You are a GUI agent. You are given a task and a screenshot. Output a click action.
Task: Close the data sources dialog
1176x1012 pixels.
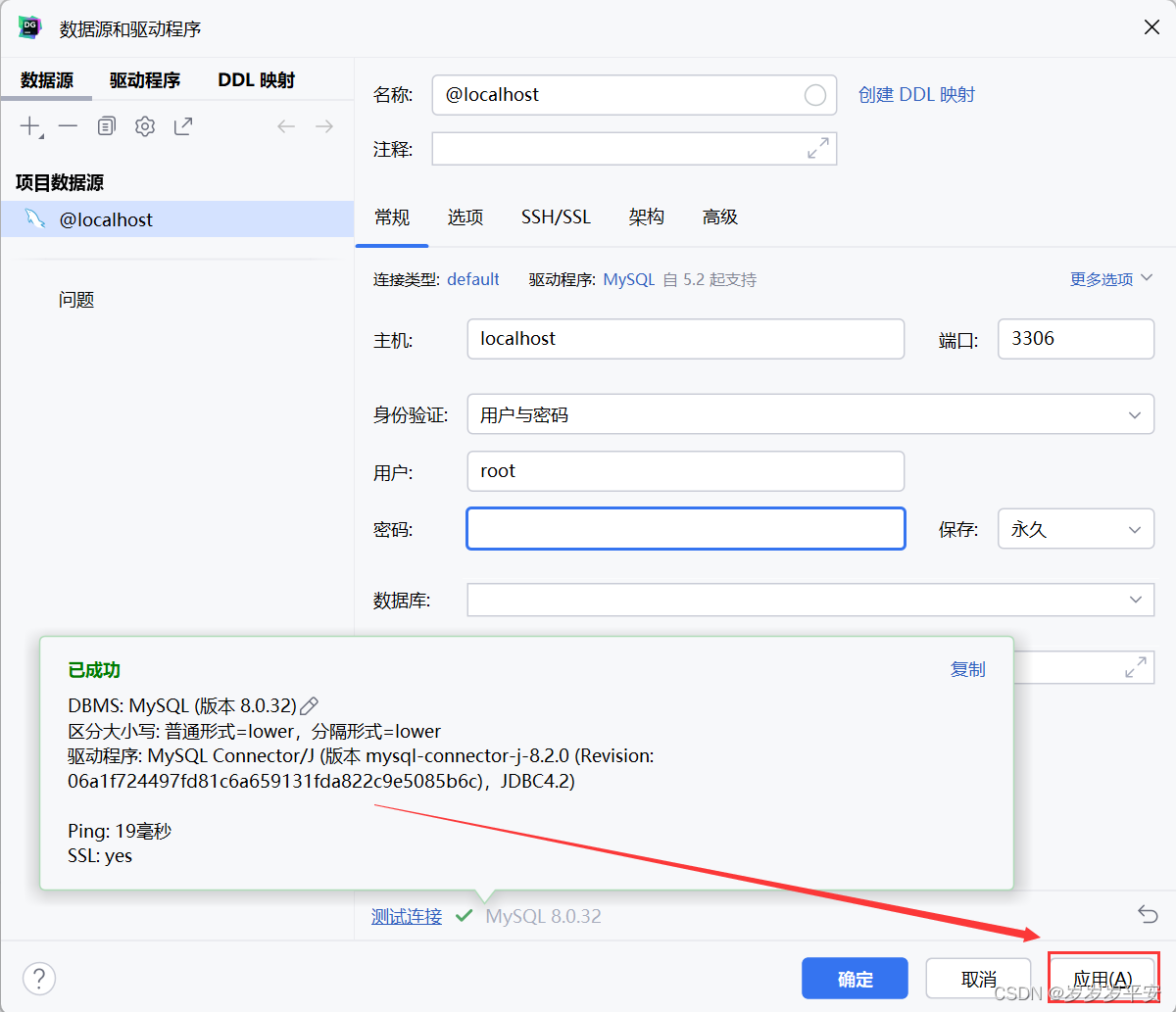pyautogui.click(x=1152, y=27)
